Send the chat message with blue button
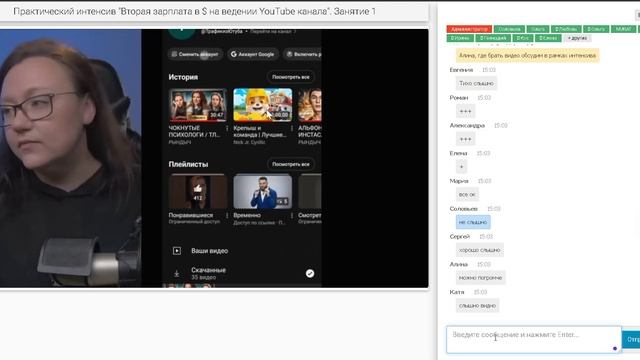 pos(631,339)
